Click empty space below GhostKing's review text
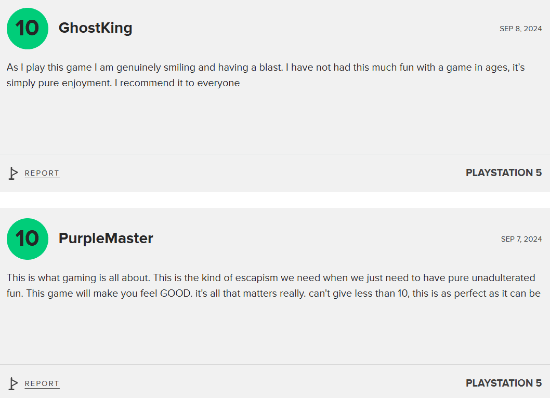550x398 pixels. click(275, 121)
